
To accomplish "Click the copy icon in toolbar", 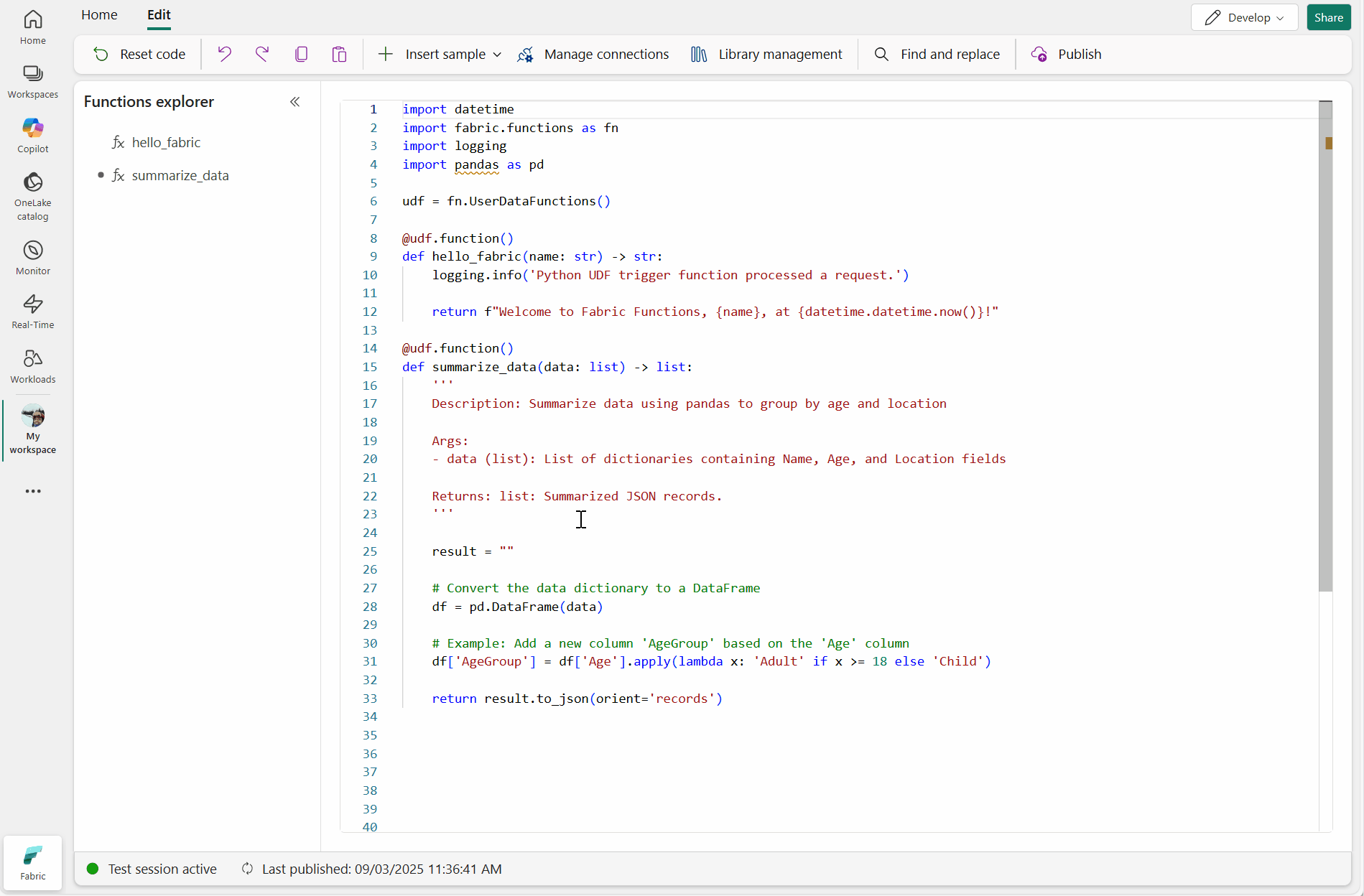I will [x=301, y=54].
